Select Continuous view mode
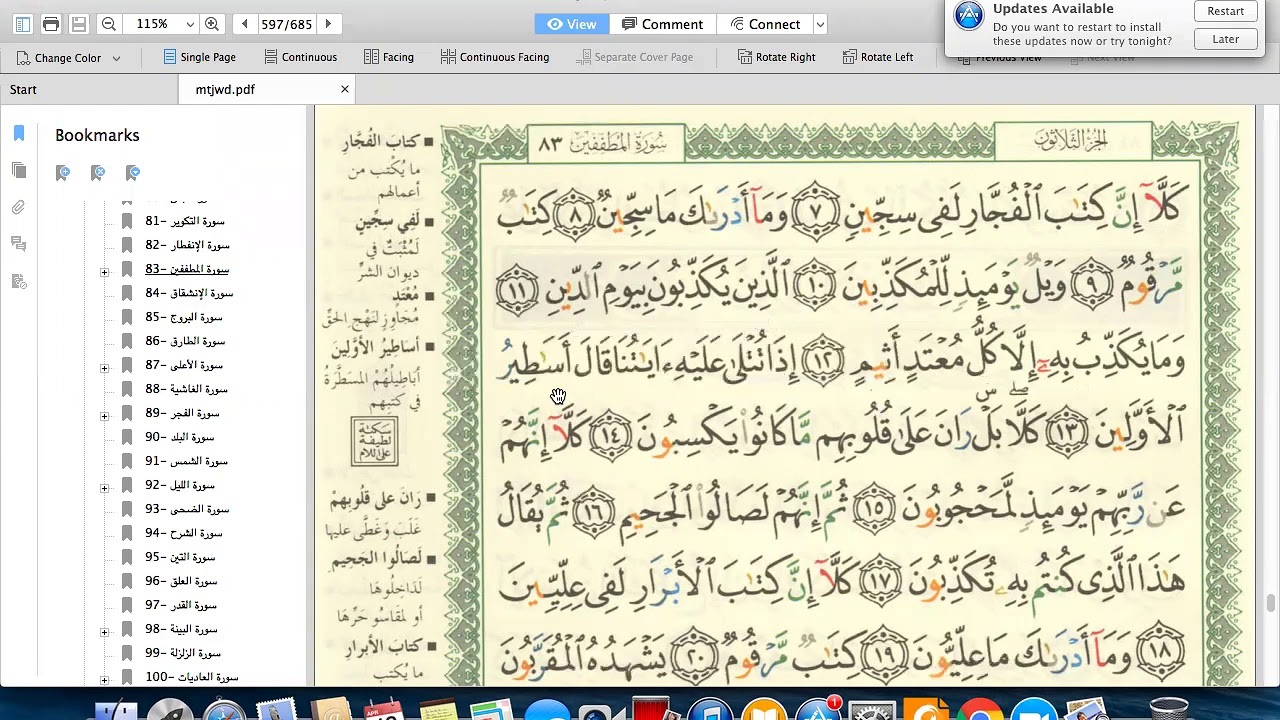 (299, 57)
